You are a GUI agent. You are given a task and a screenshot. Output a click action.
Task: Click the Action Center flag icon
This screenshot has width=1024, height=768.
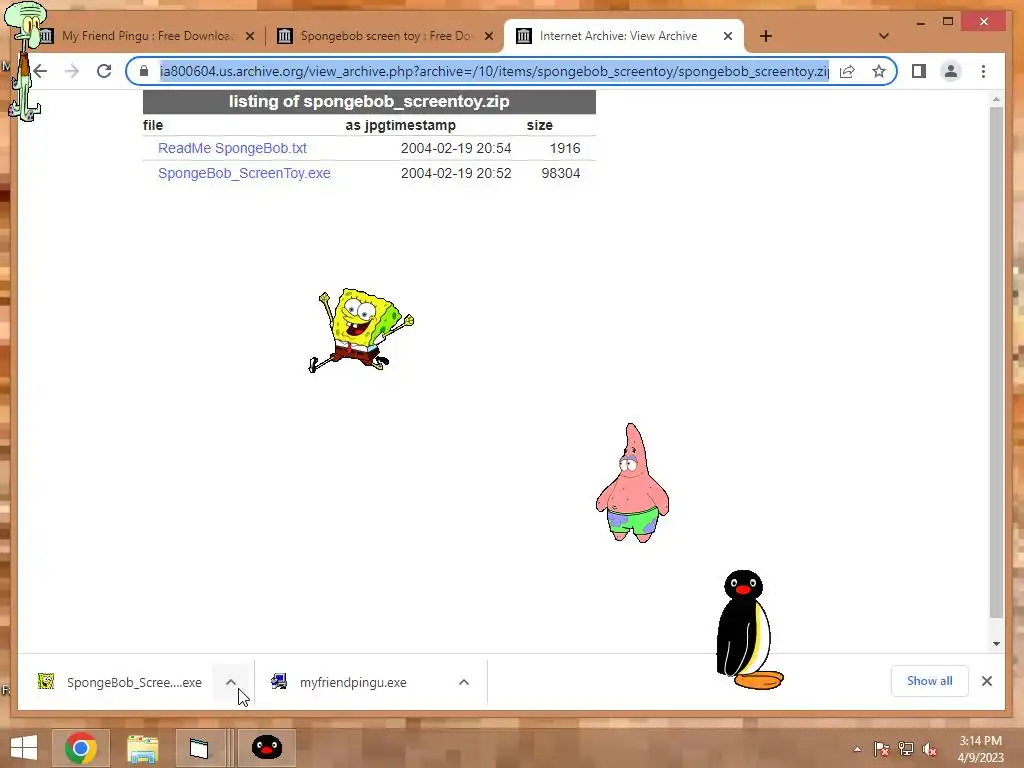[x=882, y=749]
